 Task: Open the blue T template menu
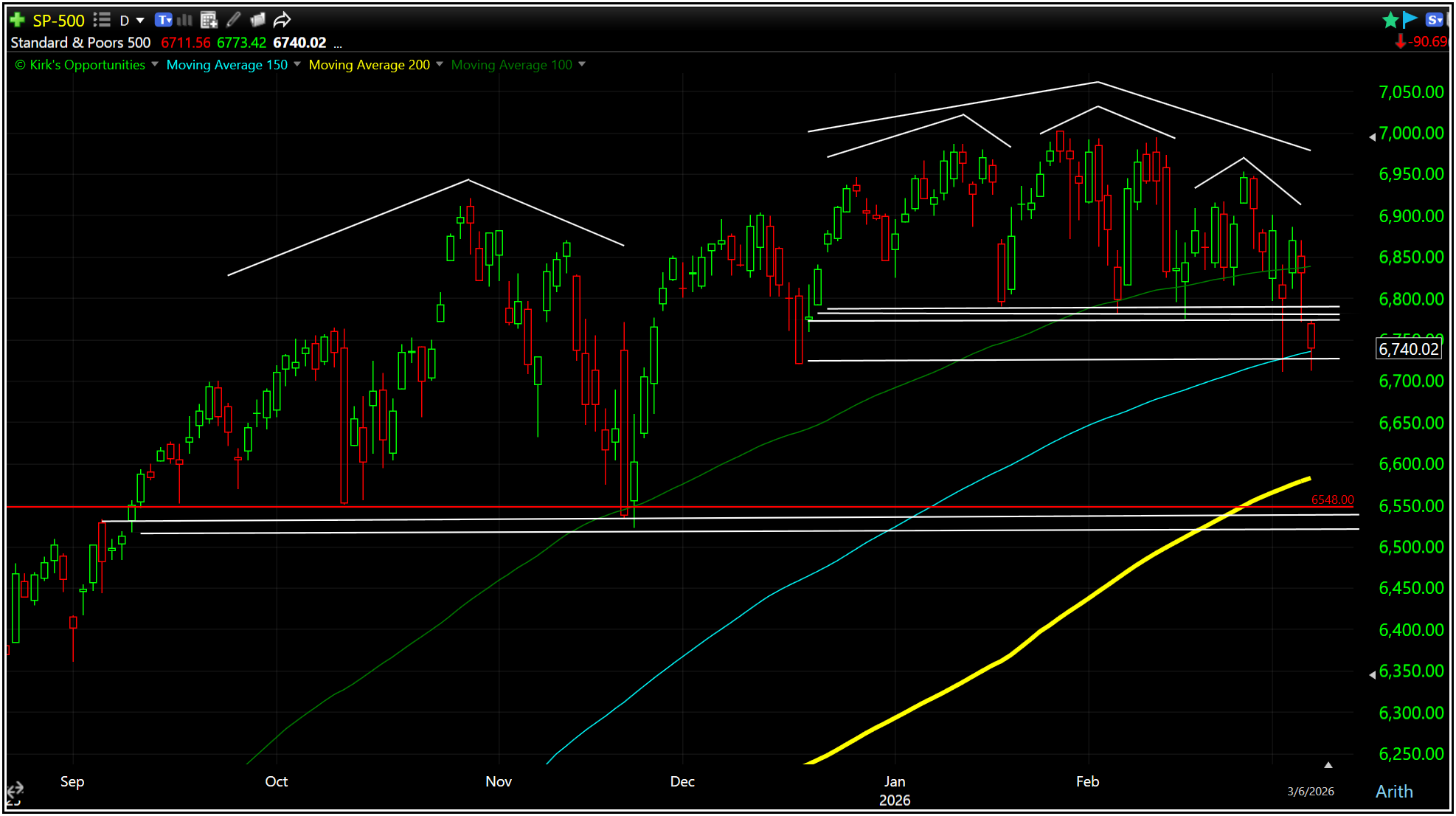point(164,20)
